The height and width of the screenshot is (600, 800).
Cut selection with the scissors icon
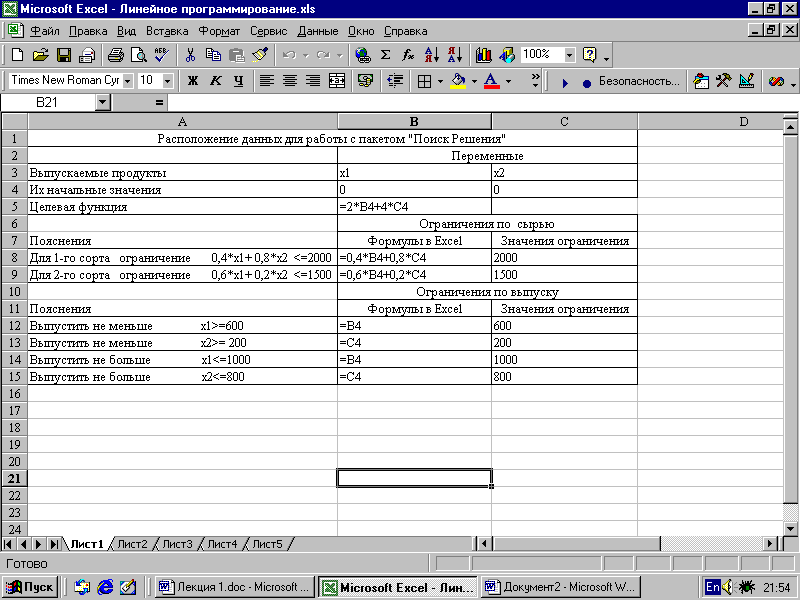click(x=190, y=55)
